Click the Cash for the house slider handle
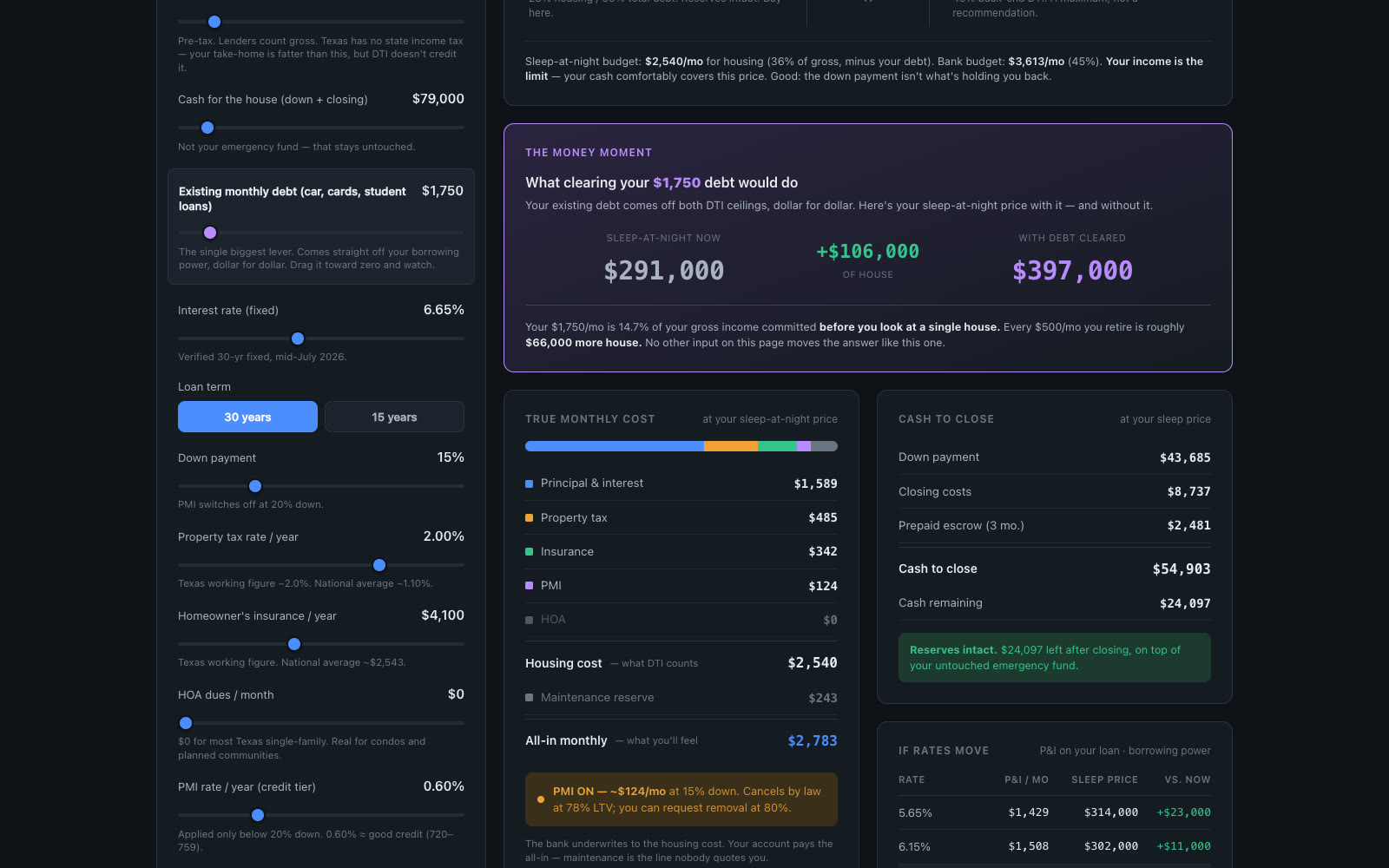1389x868 pixels. 207,128
